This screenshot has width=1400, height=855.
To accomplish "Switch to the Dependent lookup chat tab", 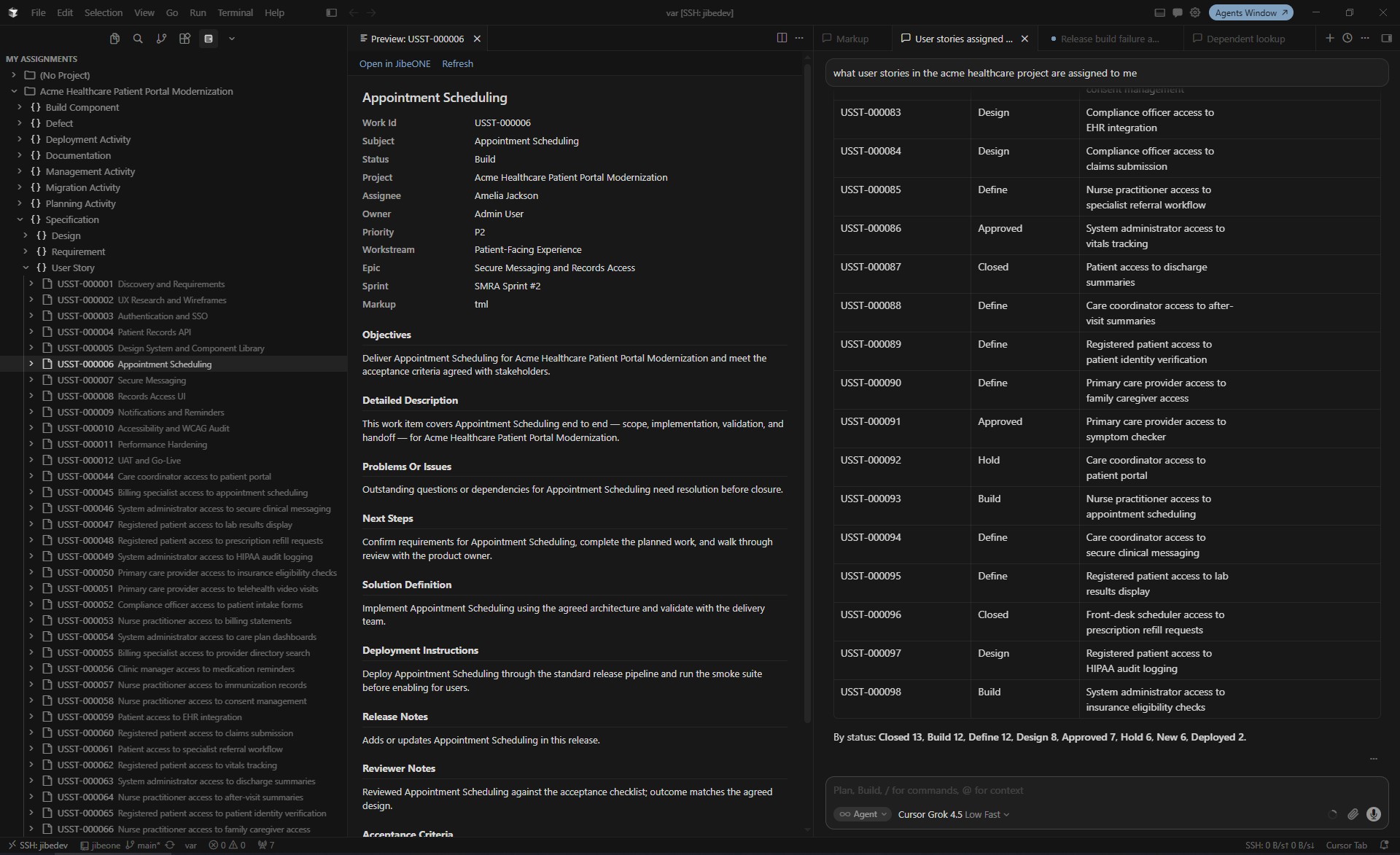I will coord(1245,39).
